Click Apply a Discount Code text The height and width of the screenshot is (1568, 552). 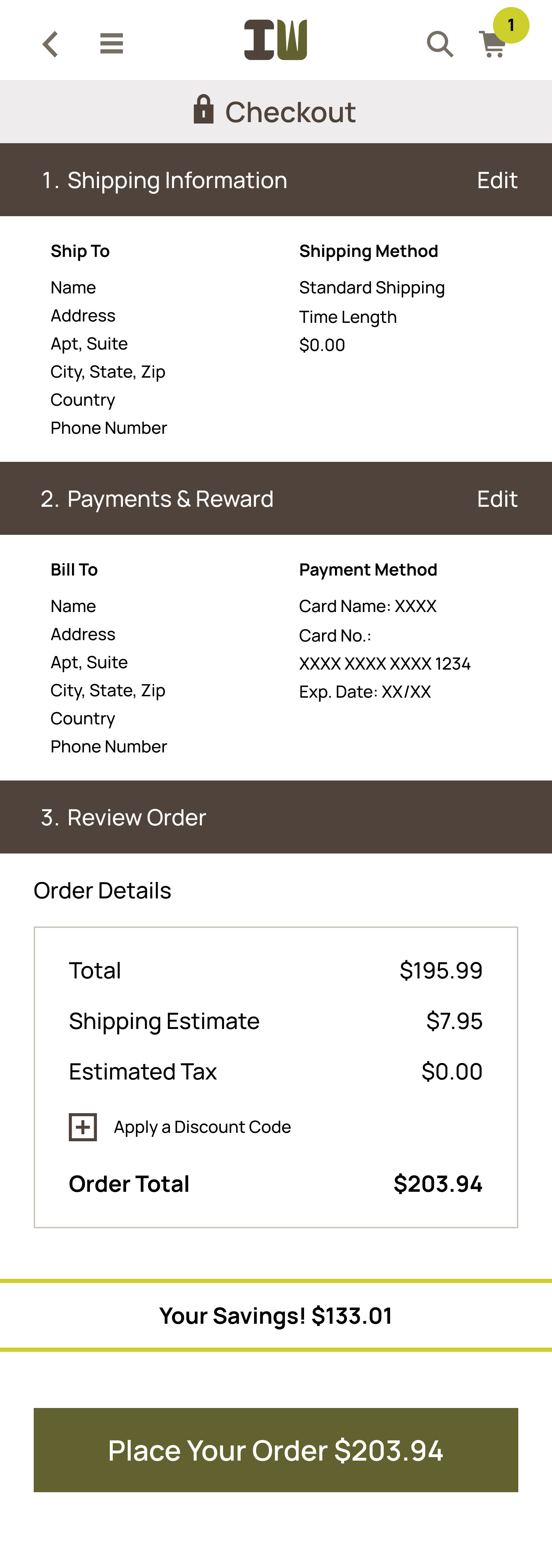202,1127
